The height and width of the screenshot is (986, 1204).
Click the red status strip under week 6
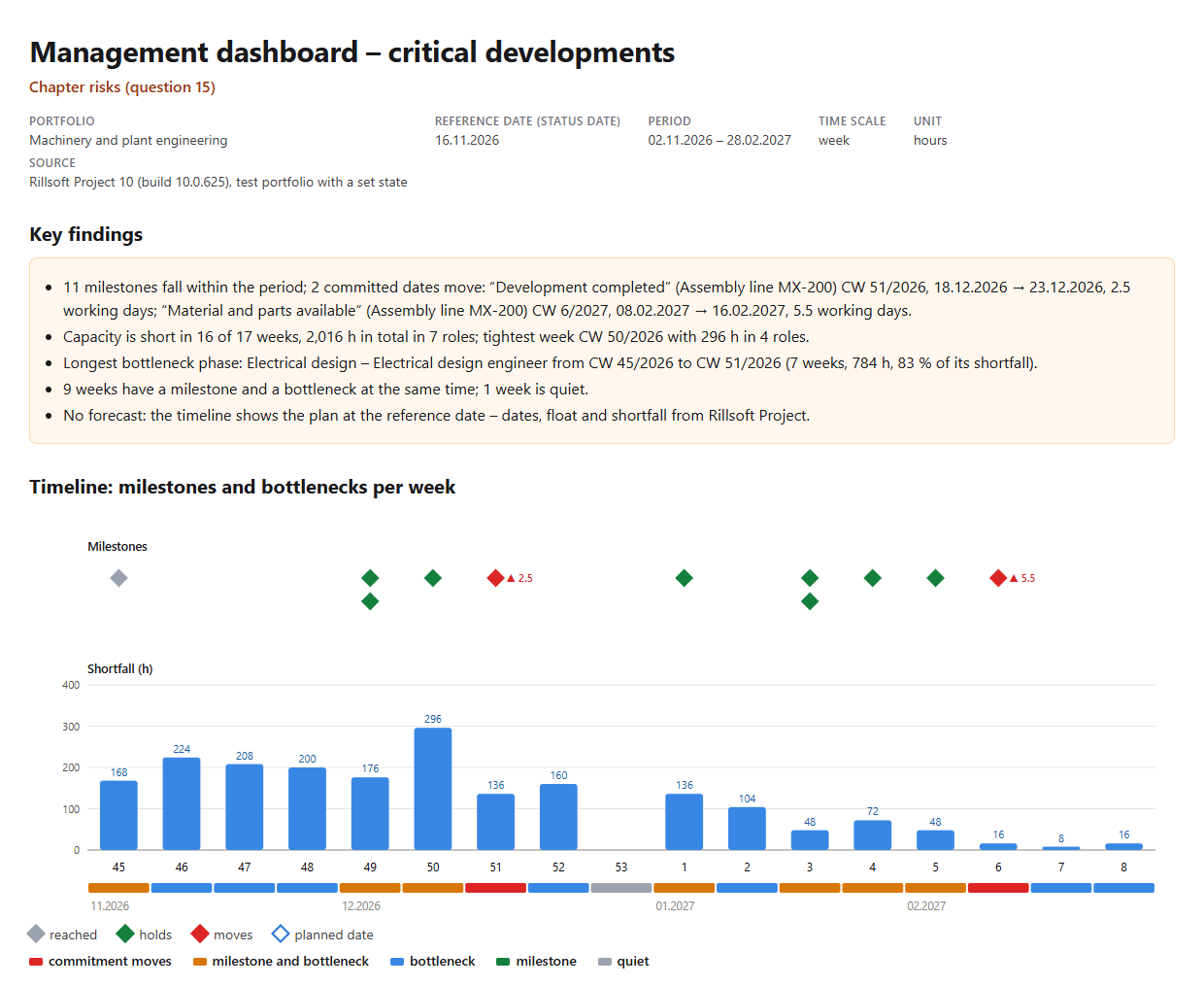998,888
